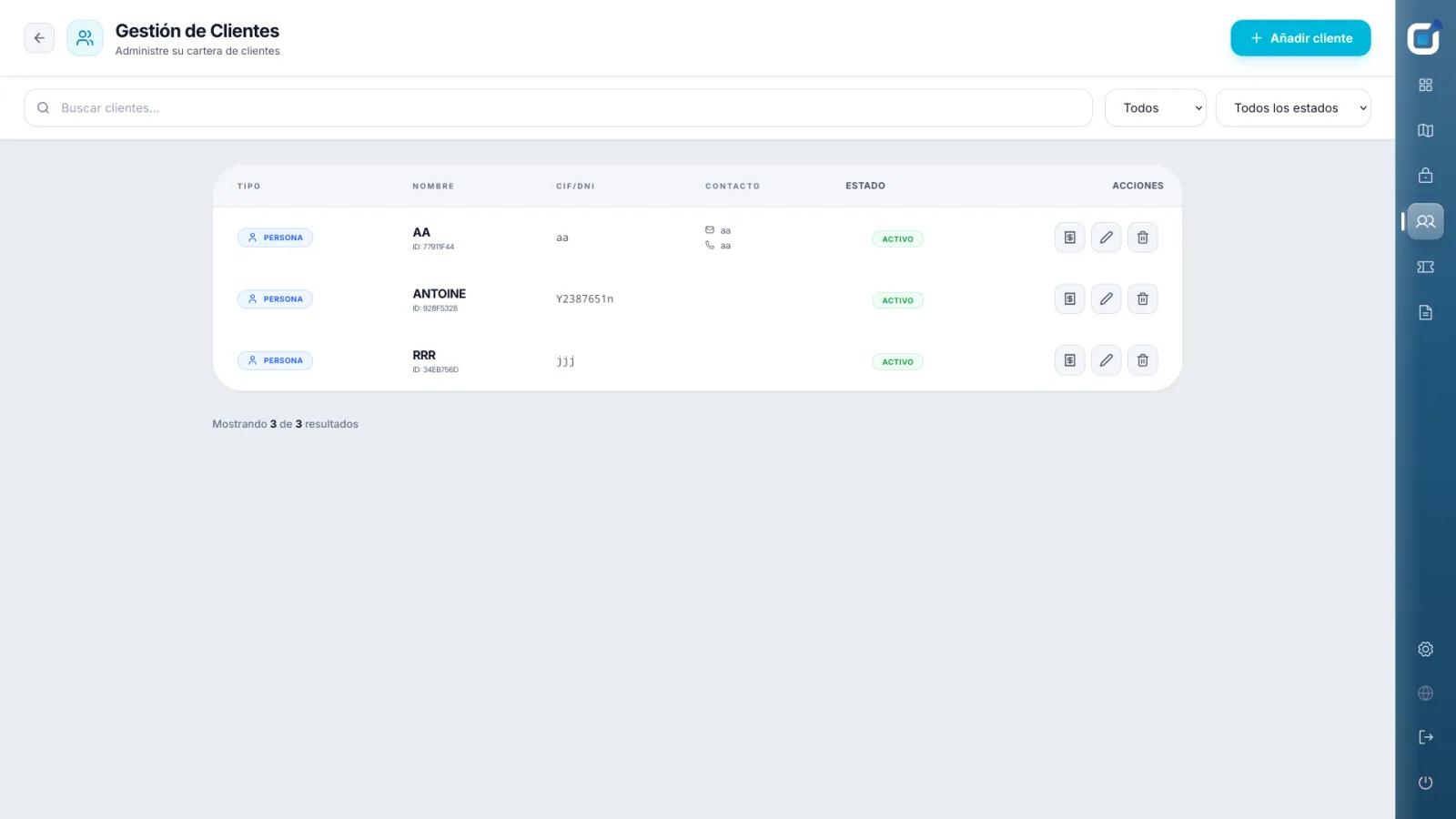Delete client RRR with trash icon

tap(1143, 360)
